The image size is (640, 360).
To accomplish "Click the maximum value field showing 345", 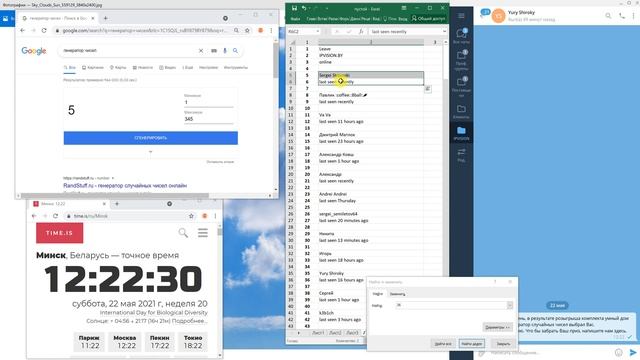I will pyautogui.click(x=209, y=119).
